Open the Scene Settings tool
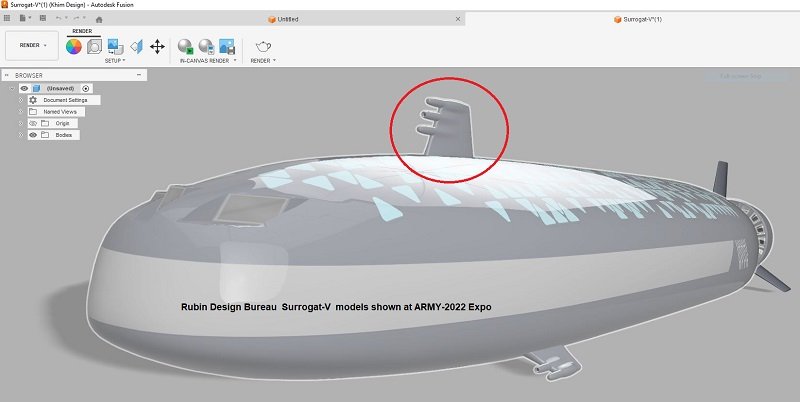This screenshot has height=402, width=800. click(x=94, y=47)
